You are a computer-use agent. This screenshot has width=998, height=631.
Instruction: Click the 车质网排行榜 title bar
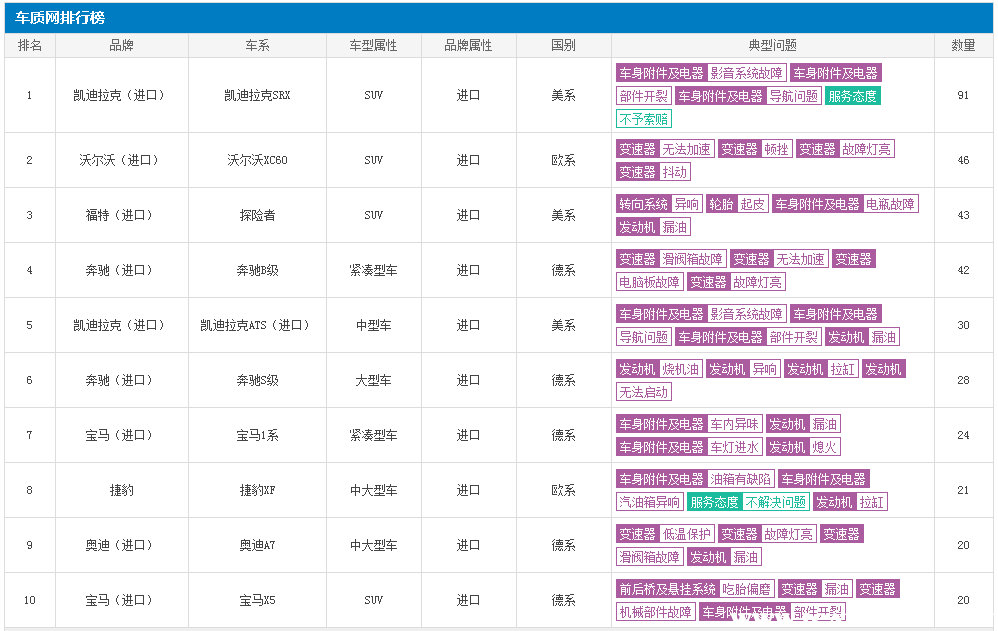pos(60,18)
